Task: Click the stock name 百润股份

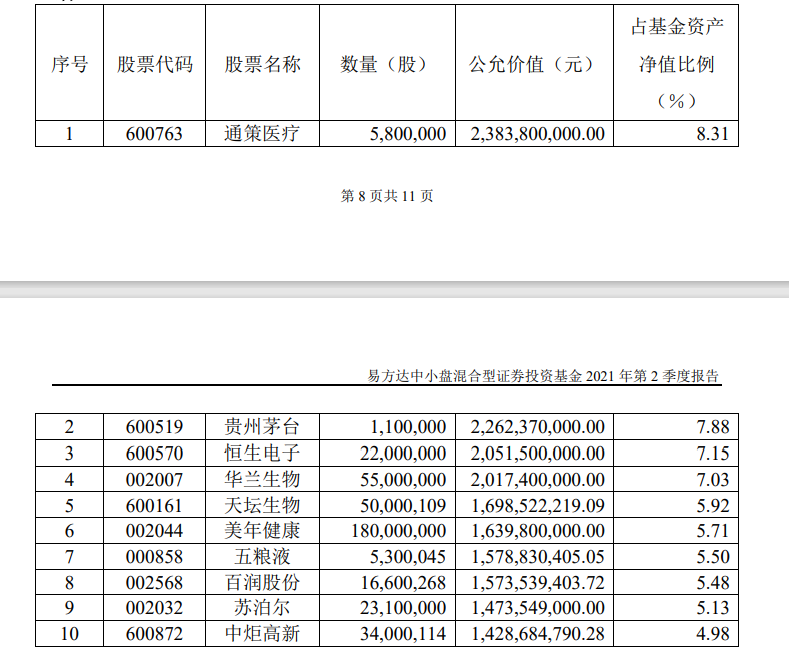Action: pyautogui.click(x=262, y=583)
